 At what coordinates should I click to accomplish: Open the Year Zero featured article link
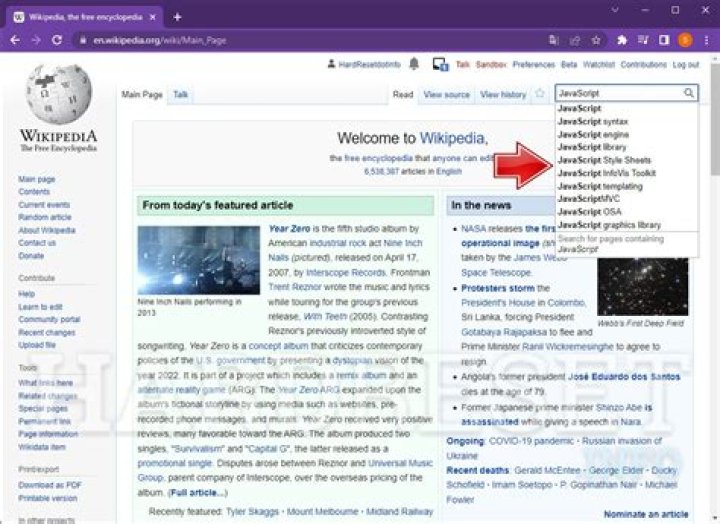[289, 229]
